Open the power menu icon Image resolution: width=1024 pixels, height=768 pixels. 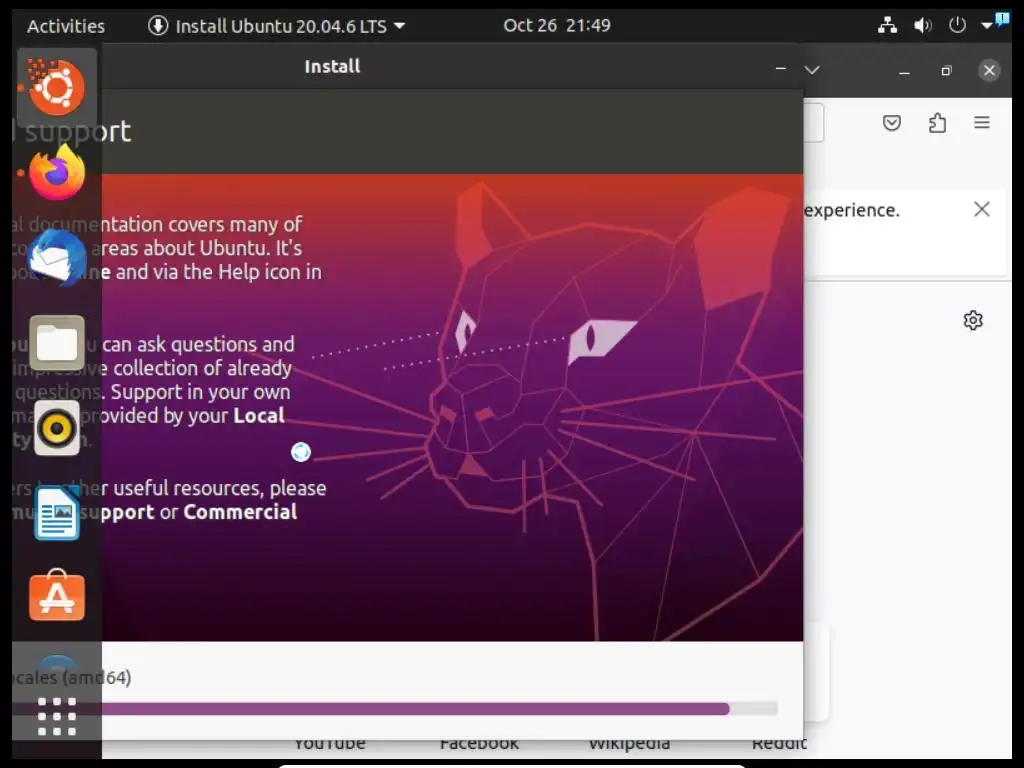(x=957, y=25)
